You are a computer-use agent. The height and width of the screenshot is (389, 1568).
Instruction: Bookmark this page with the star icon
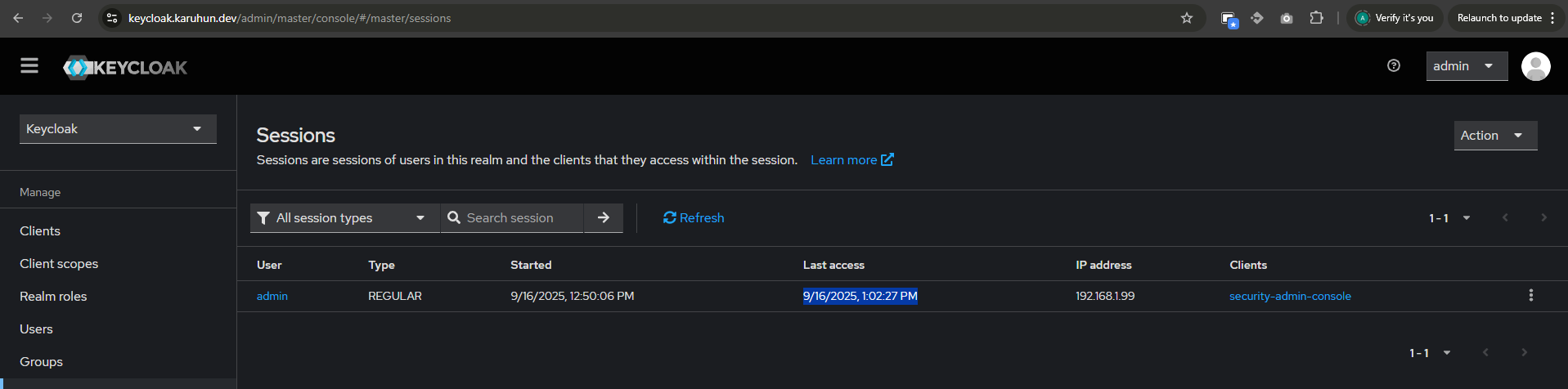coord(1187,18)
